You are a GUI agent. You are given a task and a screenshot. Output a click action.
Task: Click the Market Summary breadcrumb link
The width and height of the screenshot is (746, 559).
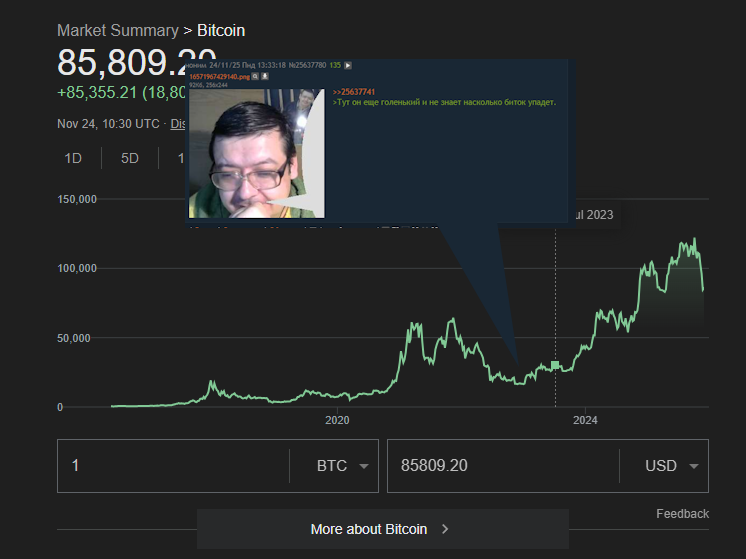pos(118,30)
